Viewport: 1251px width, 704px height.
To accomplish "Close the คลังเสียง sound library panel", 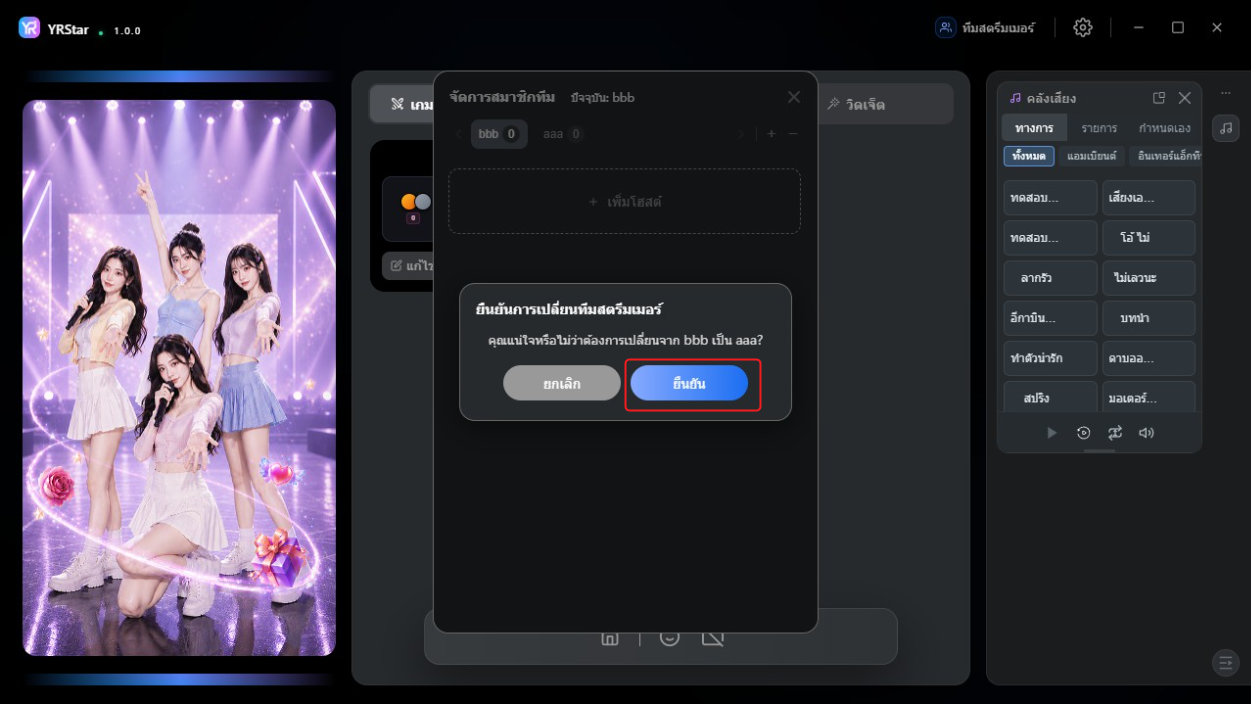I will pyautogui.click(x=1185, y=98).
